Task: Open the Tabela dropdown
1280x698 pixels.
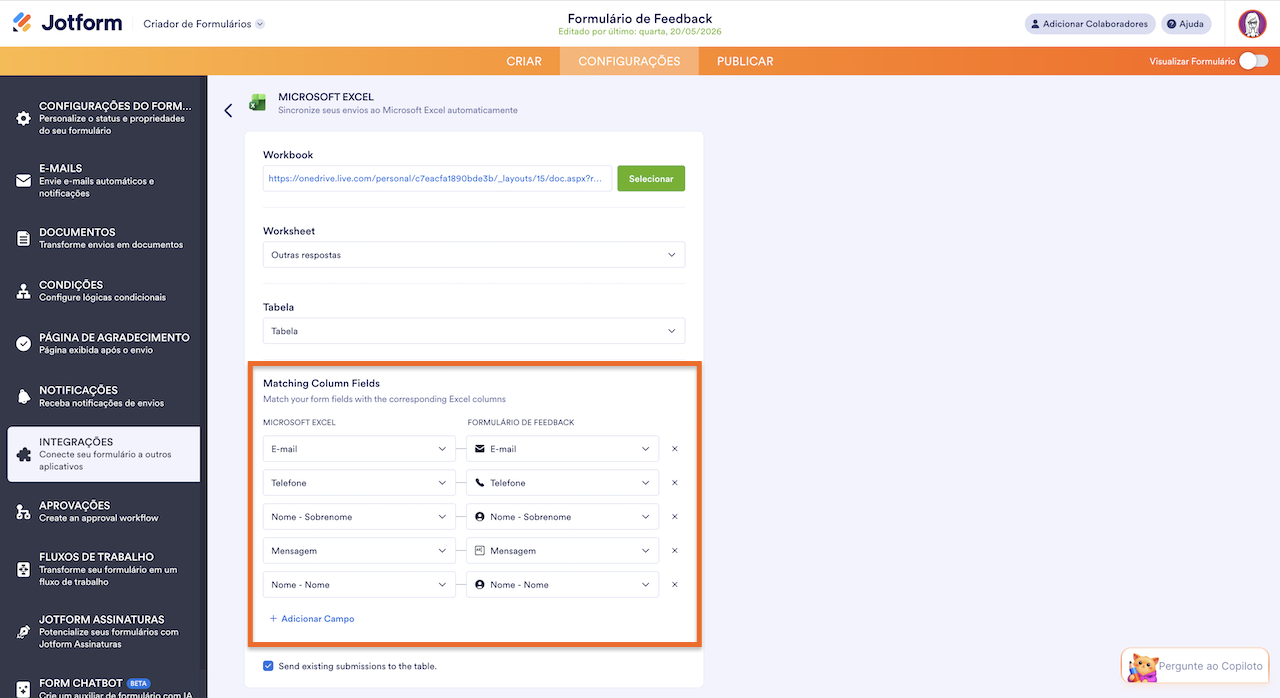Action: (474, 331)
